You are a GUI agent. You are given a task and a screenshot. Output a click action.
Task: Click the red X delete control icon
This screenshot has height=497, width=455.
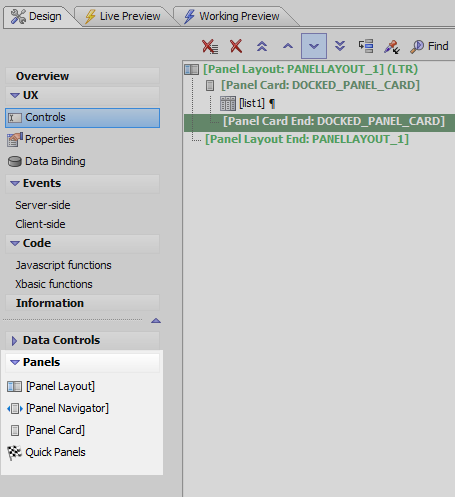[x=236, y=46]
